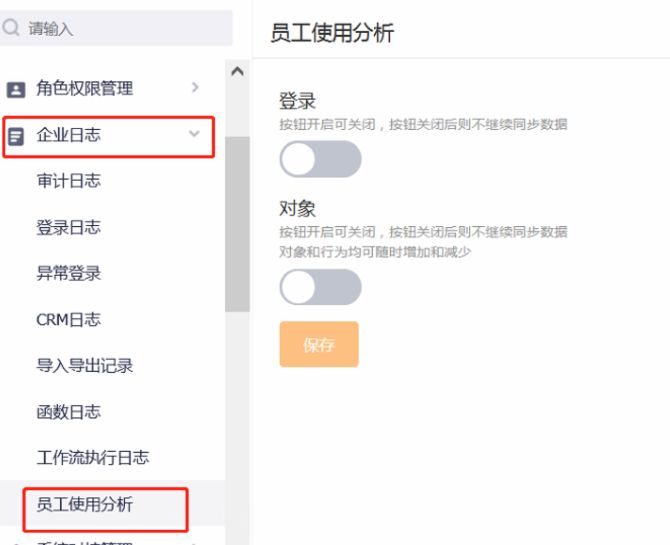Open the 函数日志 menu item
The image size is (670, 545).
[69, 411]
